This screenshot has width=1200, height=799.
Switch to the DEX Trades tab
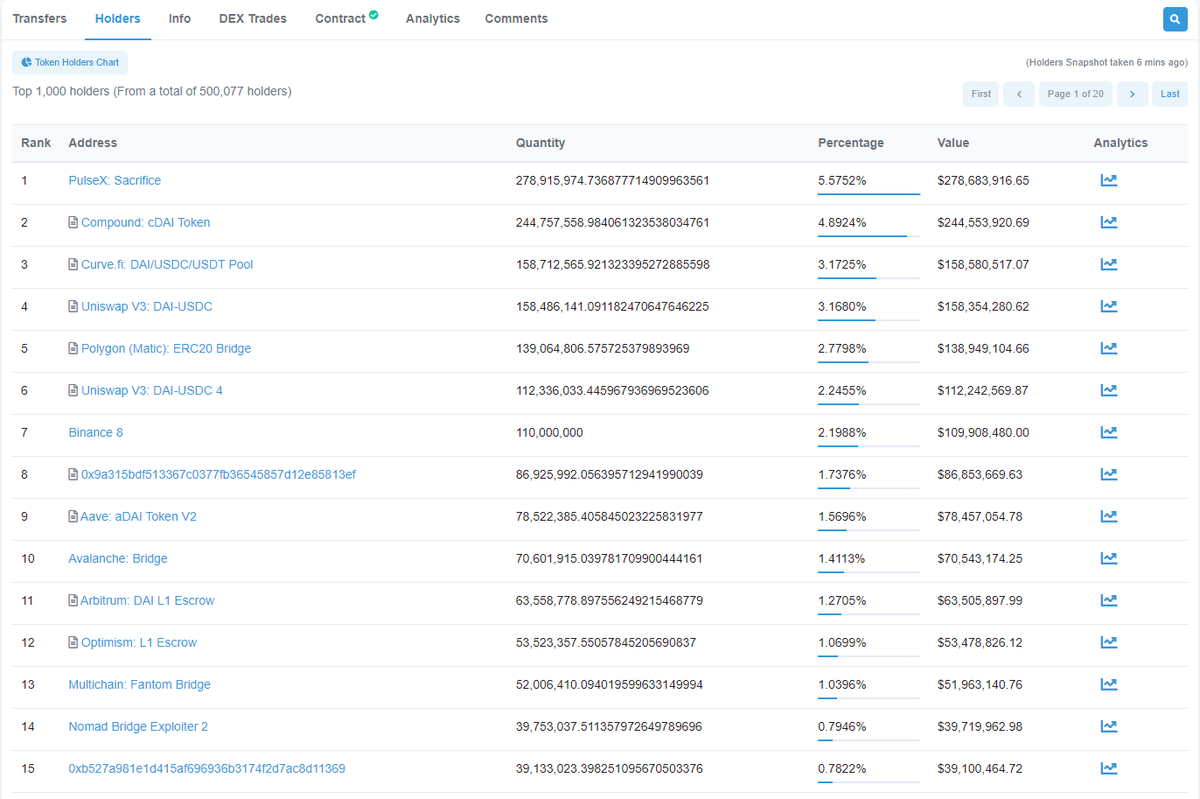point(253,19)
